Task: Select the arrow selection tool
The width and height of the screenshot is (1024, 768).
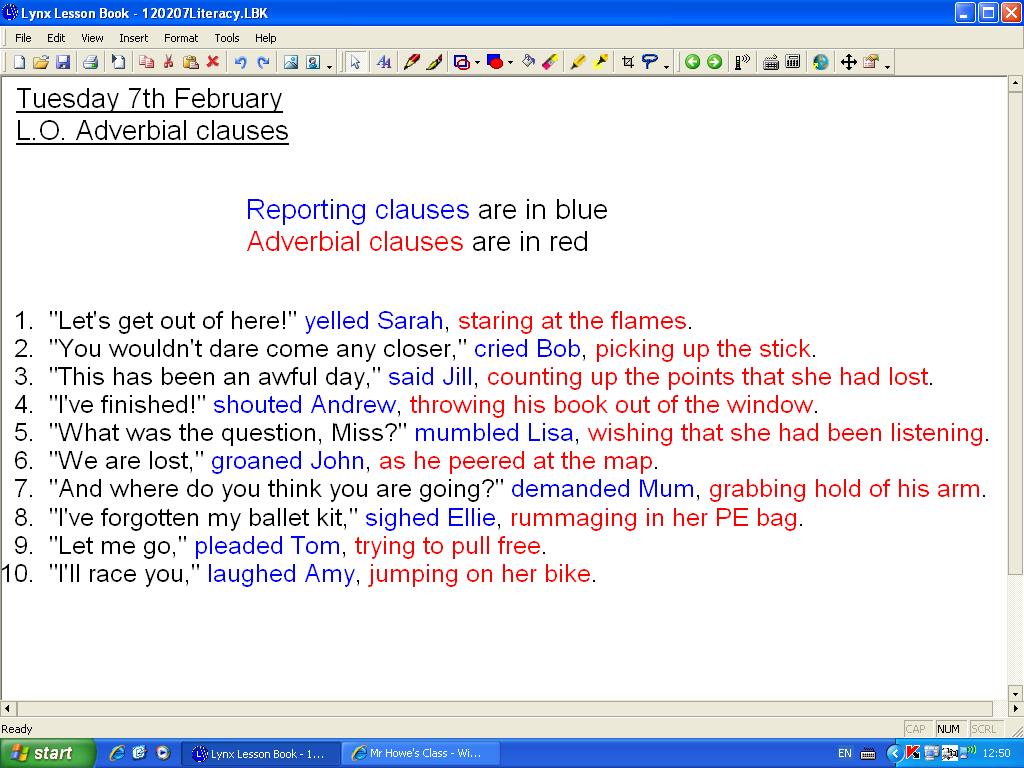Action: [x=354, y=61]
